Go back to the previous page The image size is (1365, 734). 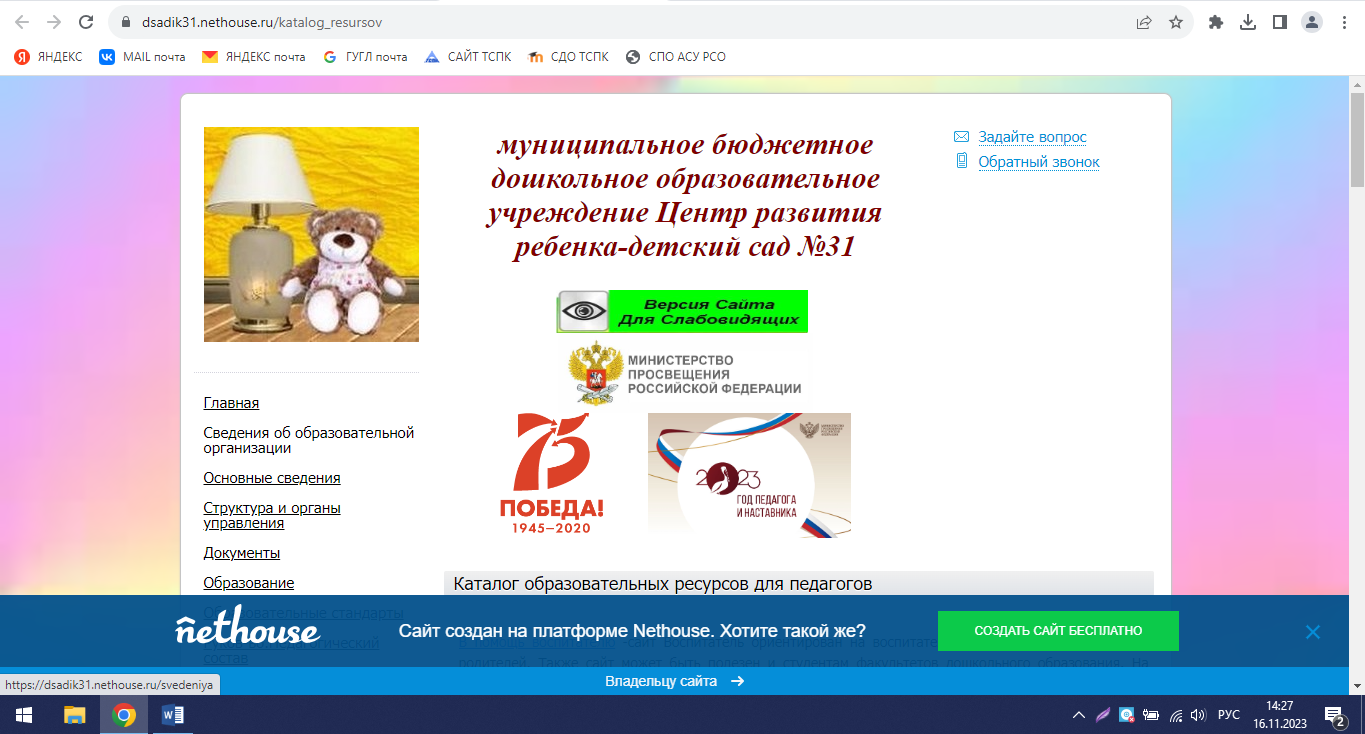22,22
